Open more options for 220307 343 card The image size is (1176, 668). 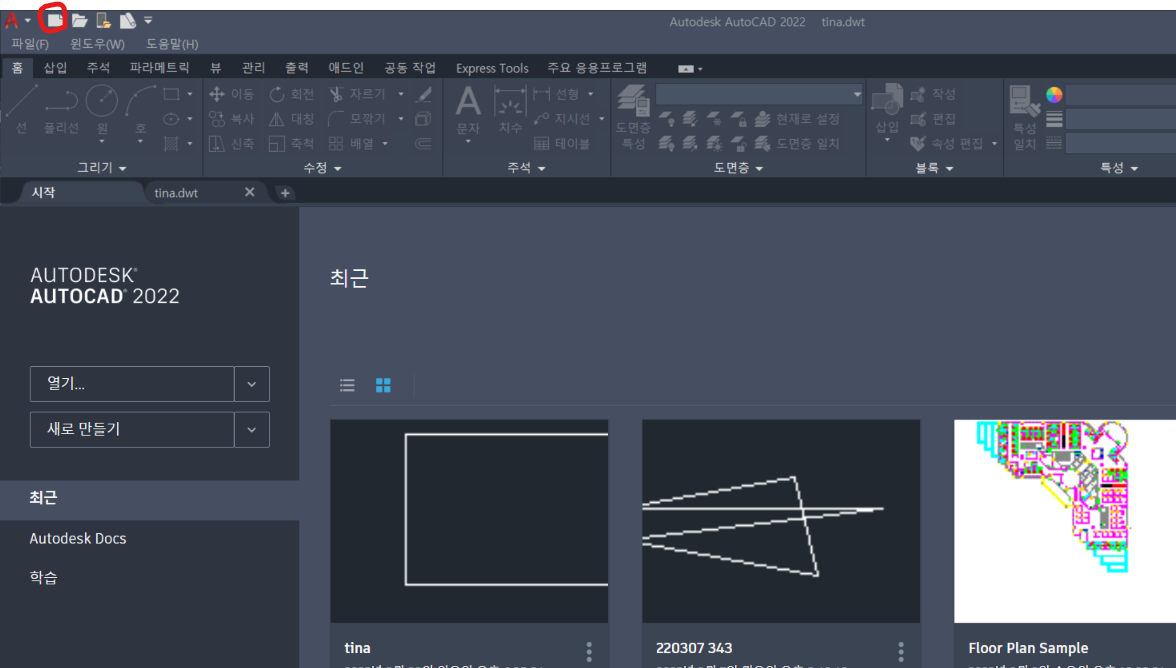click(x=901, y=652)
